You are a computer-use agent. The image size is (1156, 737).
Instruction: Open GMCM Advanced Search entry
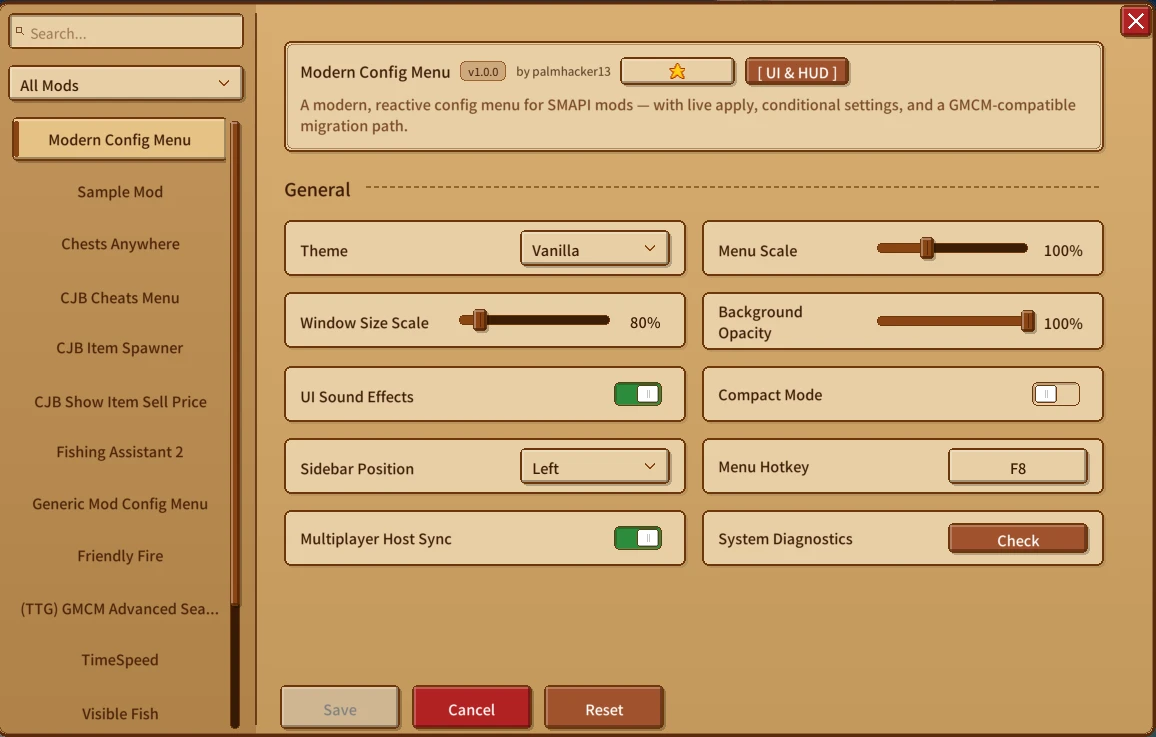[x=120, y=609]
